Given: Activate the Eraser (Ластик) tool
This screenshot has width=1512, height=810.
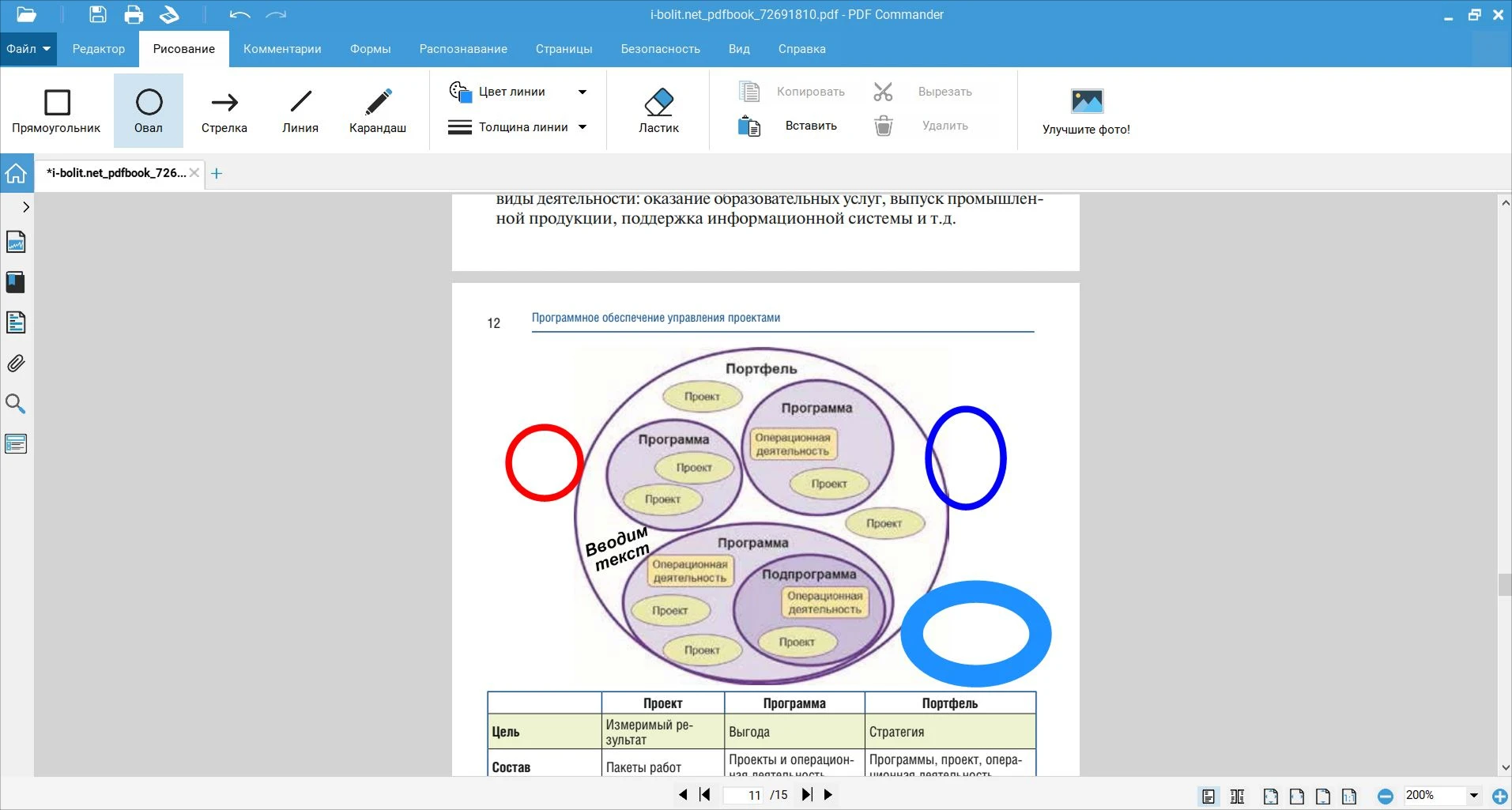Looking at the screenshot, I should (658, 111).
